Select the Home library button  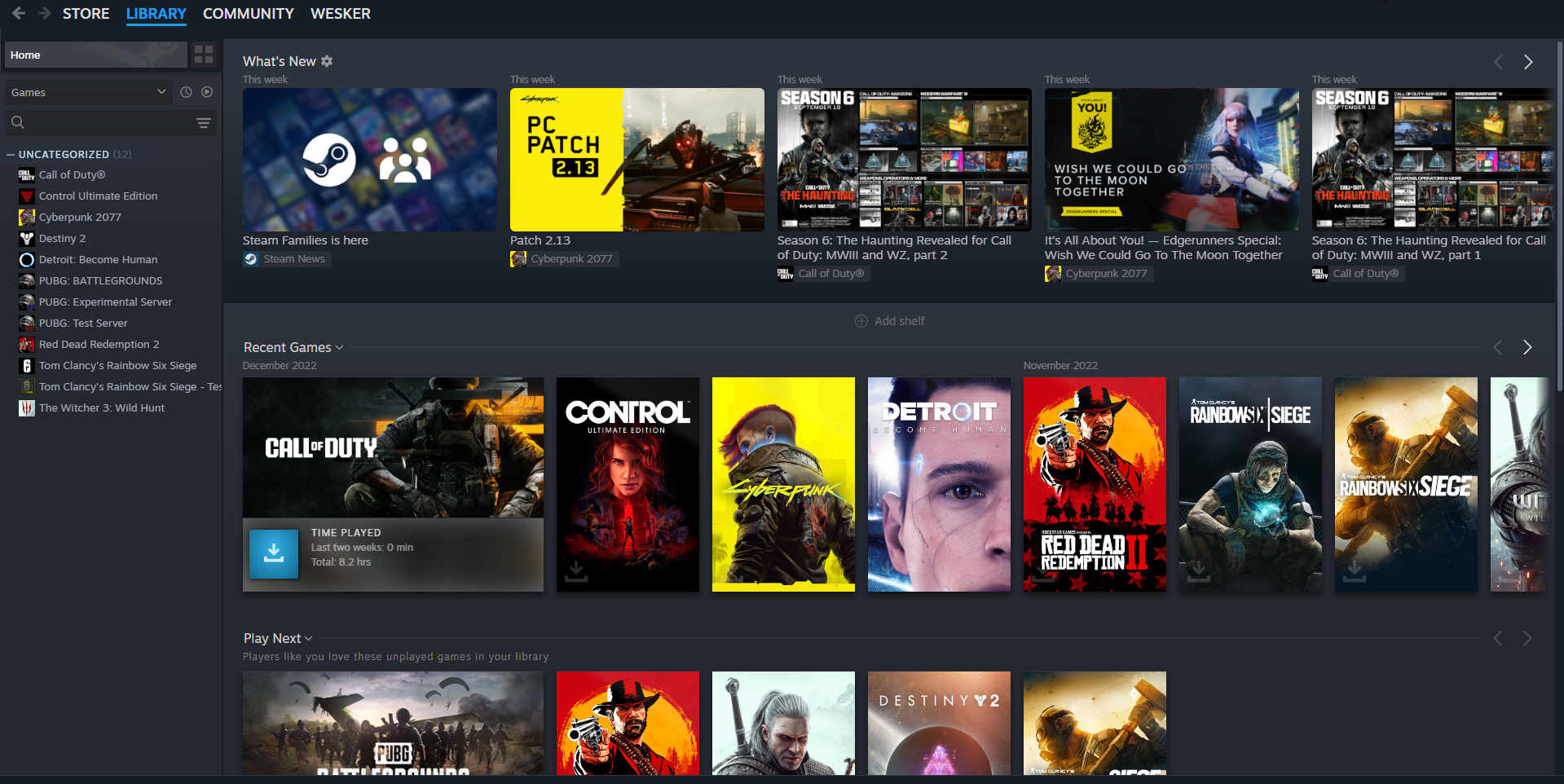[96, 55]
